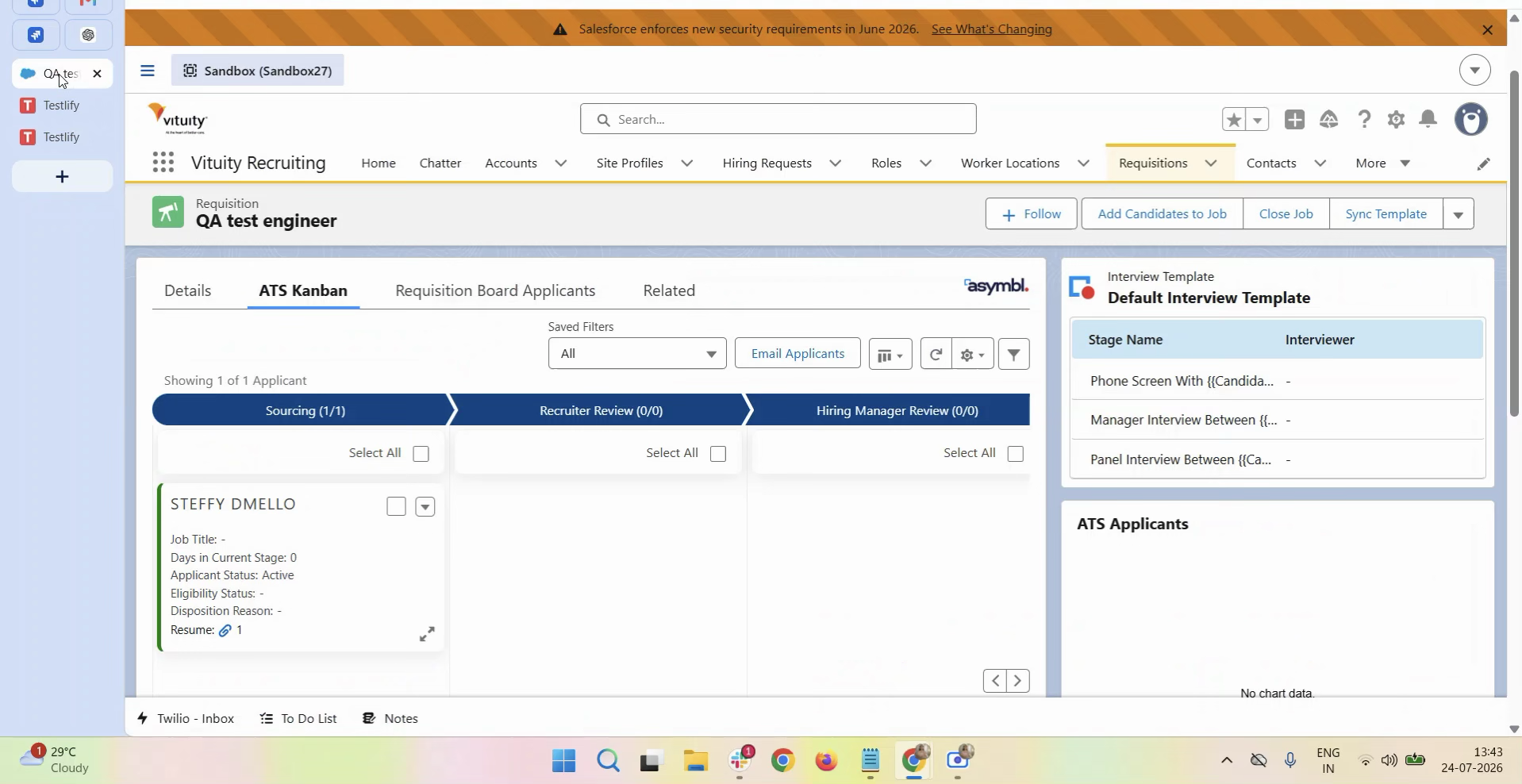Show the next Kanban stage columns
The image size is (1522, 784).
(x=1018, y=681)
